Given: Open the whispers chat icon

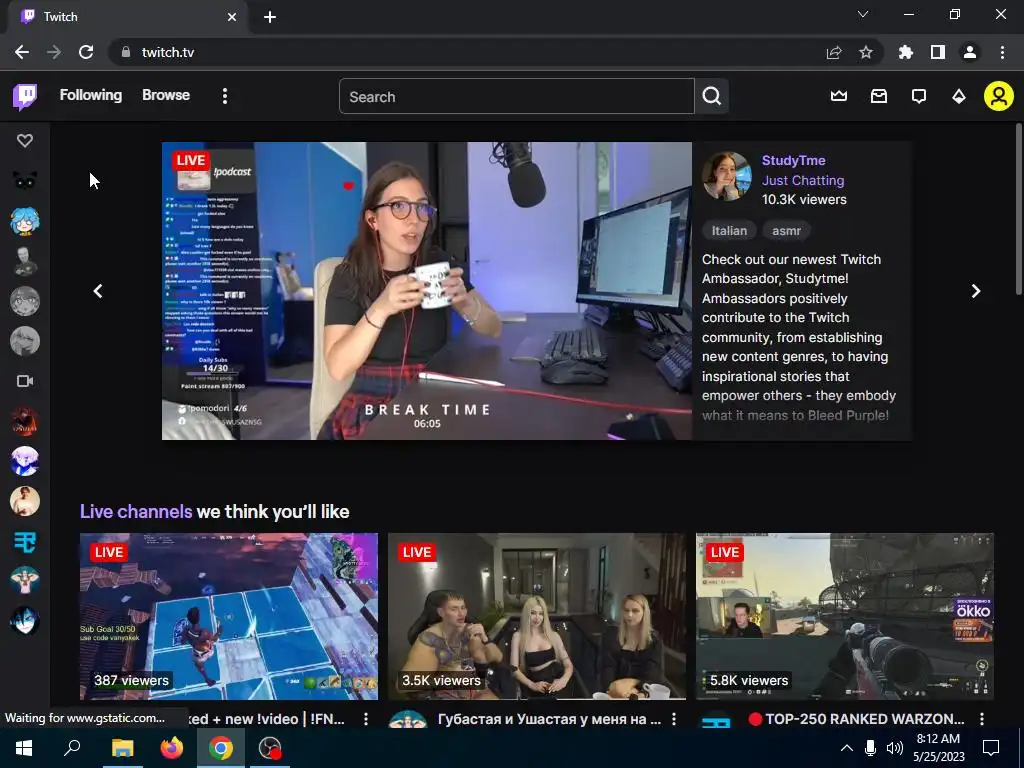Looking at the screenshot, I should click(919, 96).
